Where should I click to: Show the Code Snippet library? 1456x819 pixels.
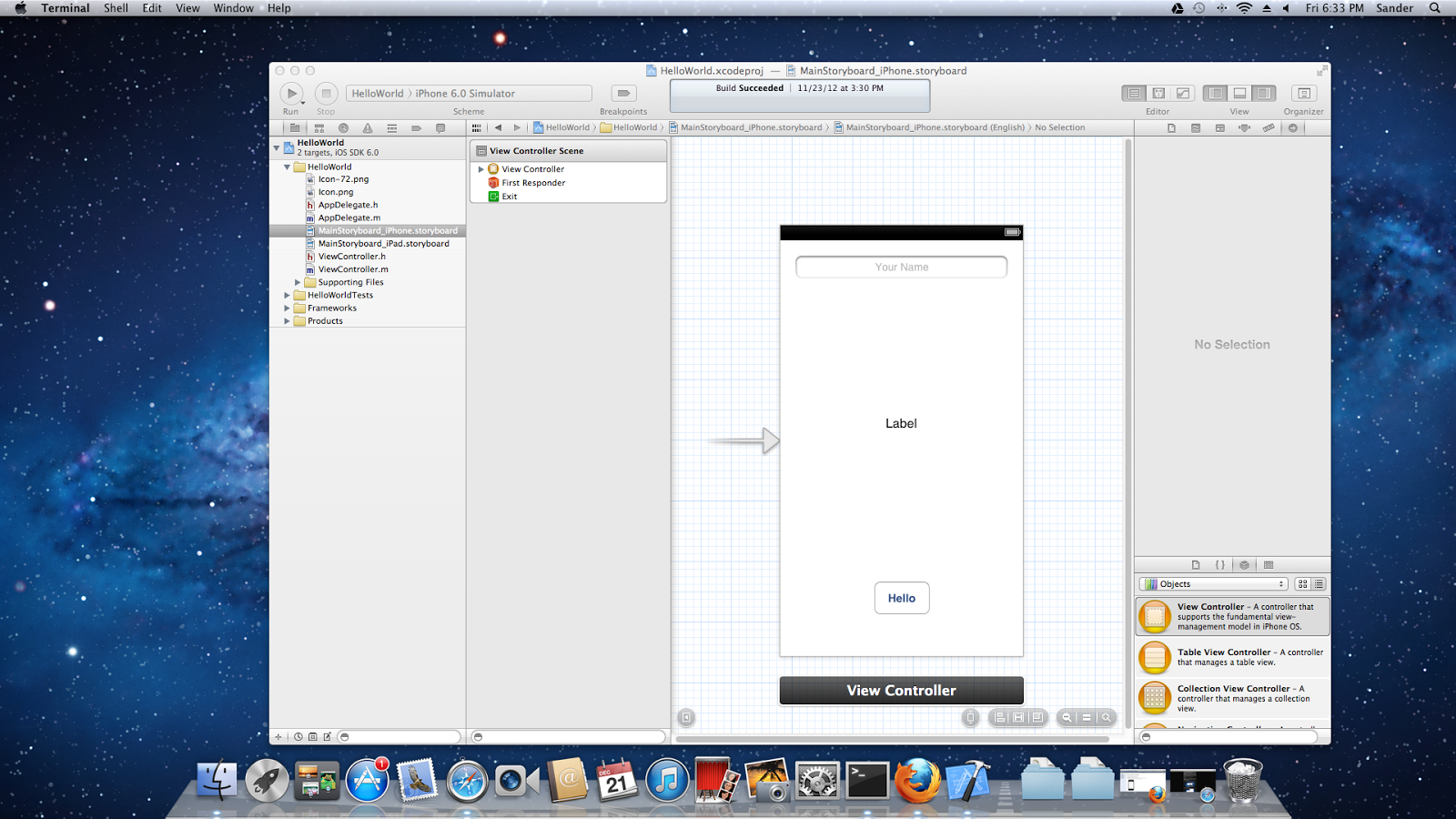coord(1220,565)
